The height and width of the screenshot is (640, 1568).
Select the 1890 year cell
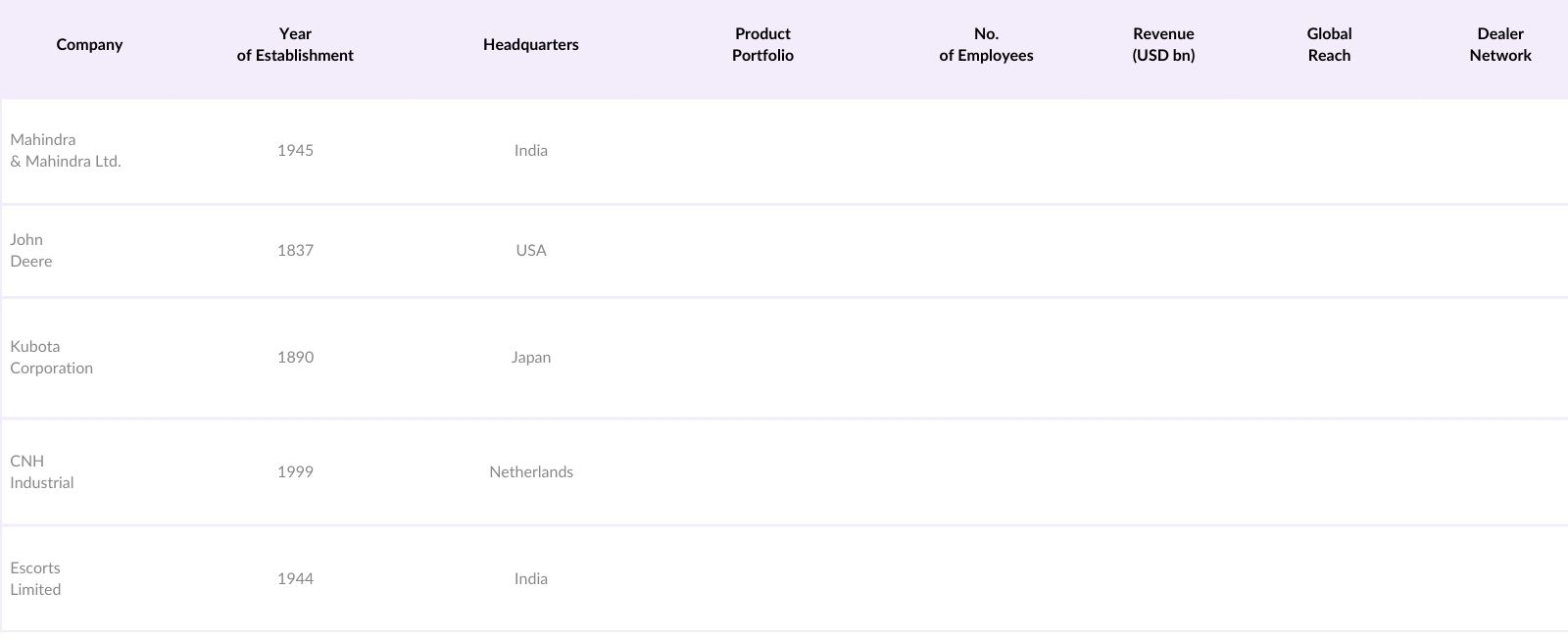(x=295, y=358)
